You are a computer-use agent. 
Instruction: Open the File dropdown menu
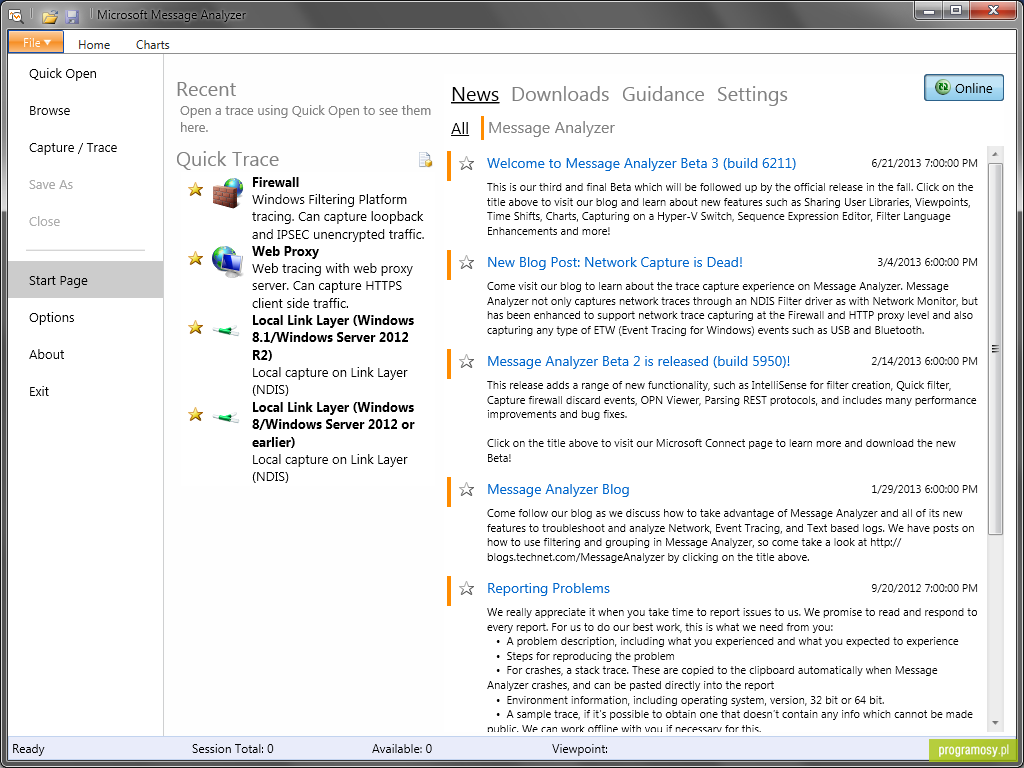pos(36,42)
